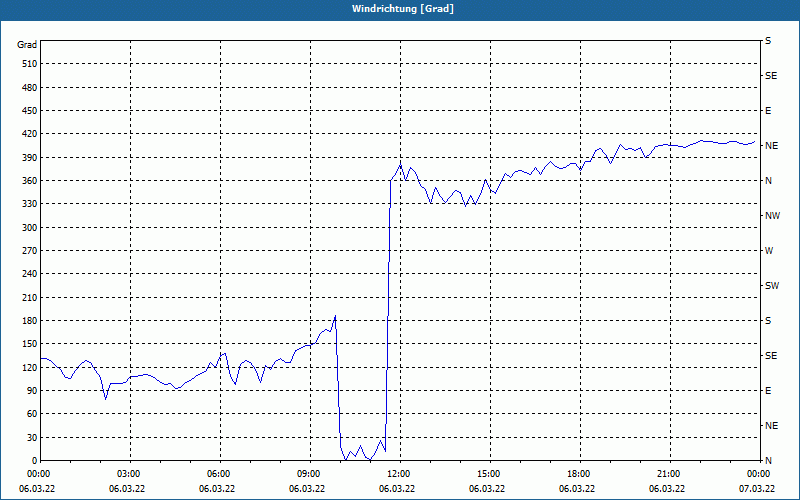Click the '180' degree axis label

pos(30,321)
